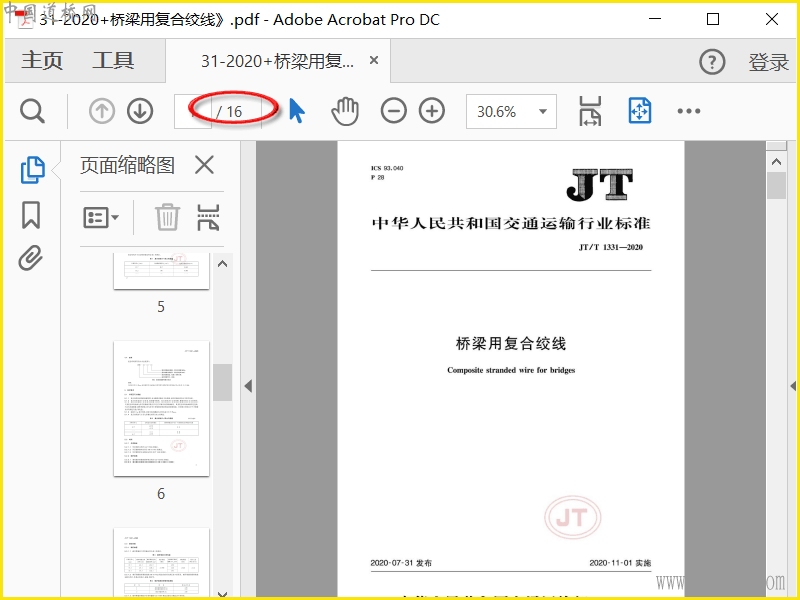Zoom in with the plus button
The image size is (800, 600).
pos(432,111)
